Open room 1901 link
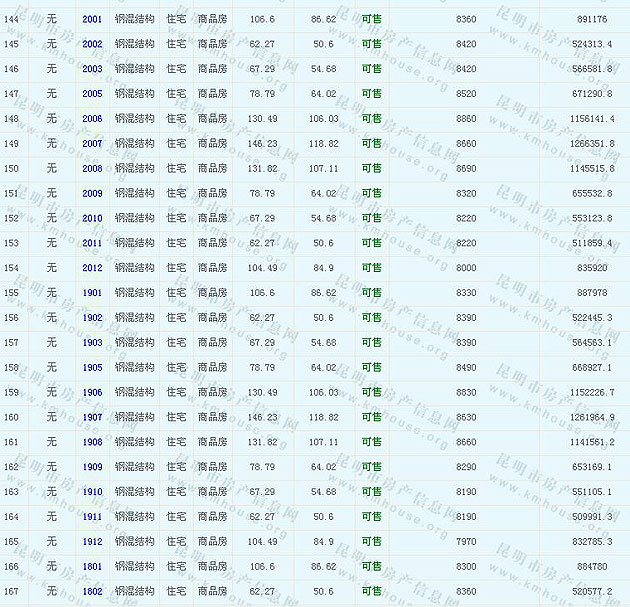Screen dimensions: 630x607 coord(92,293)
